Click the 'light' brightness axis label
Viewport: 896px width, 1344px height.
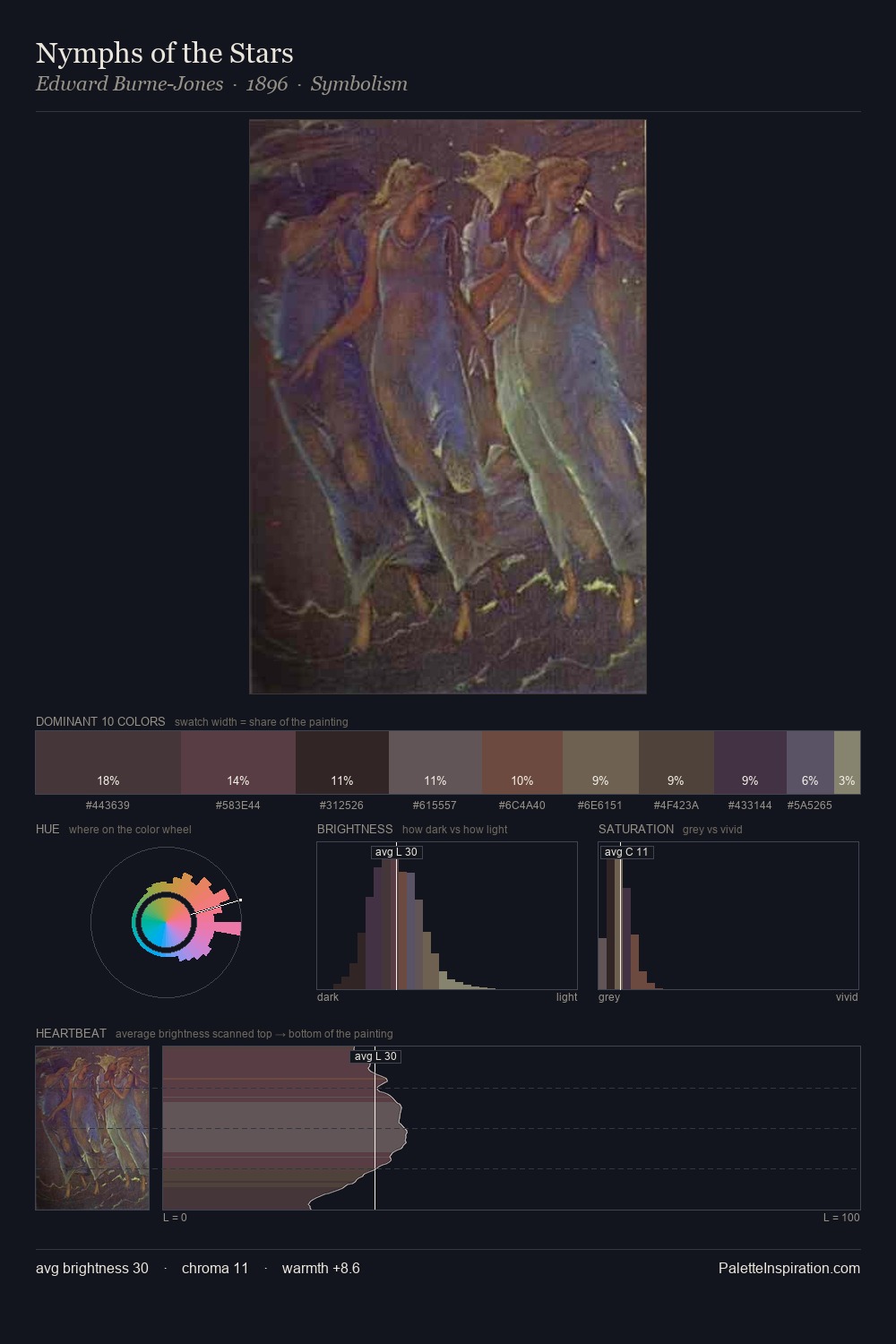(x=566, y=997)
